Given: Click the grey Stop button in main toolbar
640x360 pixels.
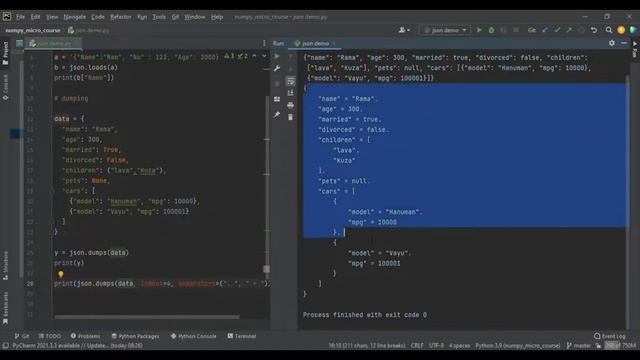Looking at the screenshot, I should [516, 30].
